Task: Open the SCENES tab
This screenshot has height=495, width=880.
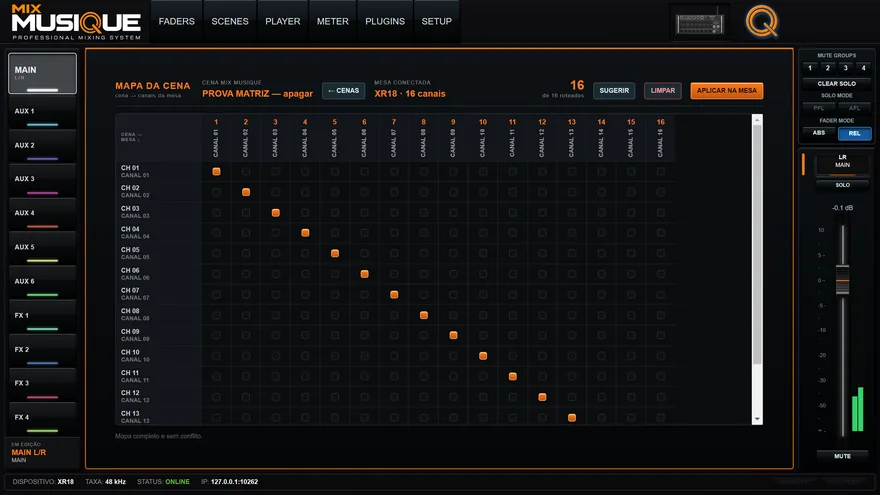Action: pos(230,21)
